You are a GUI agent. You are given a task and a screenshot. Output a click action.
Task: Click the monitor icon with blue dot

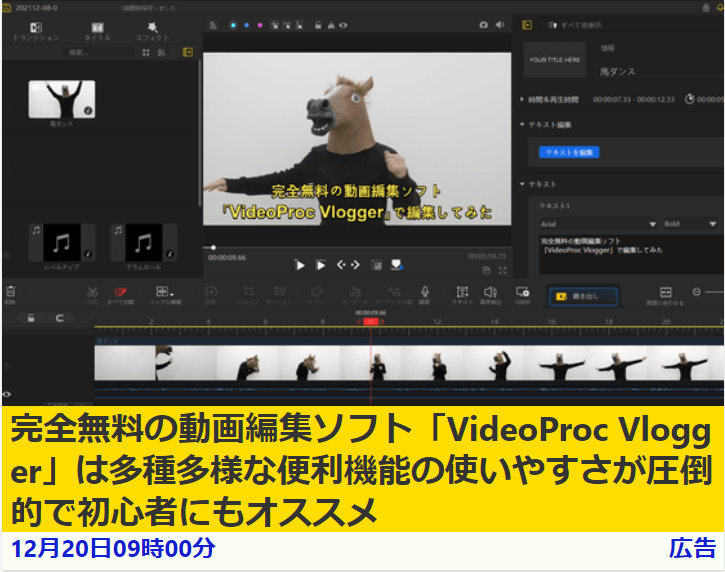click(x=397, y=265)
